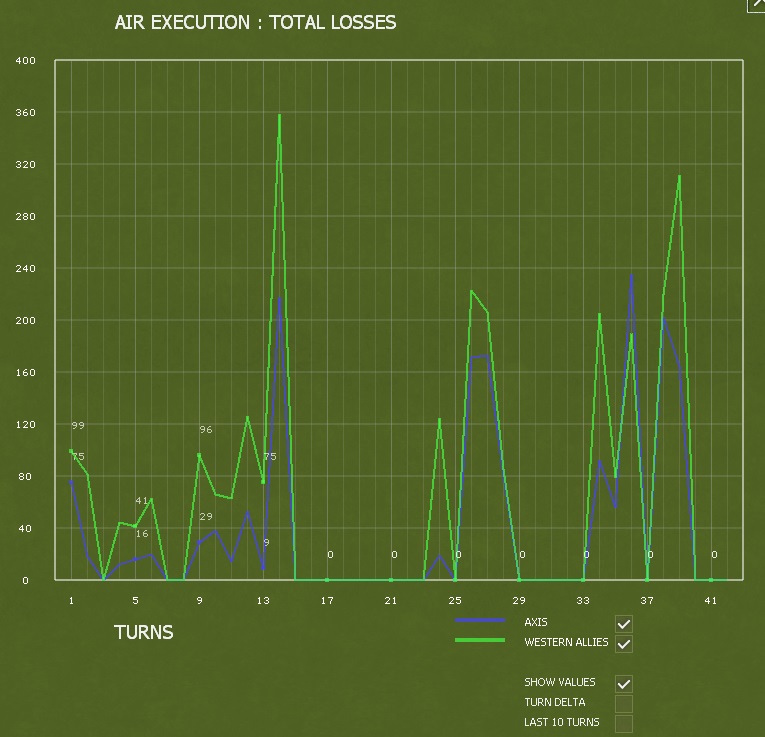Enable the LAST 10 TURNS checkbox
Image resolution: width=765 pixels, height=737 pixels.
[624, 724]
